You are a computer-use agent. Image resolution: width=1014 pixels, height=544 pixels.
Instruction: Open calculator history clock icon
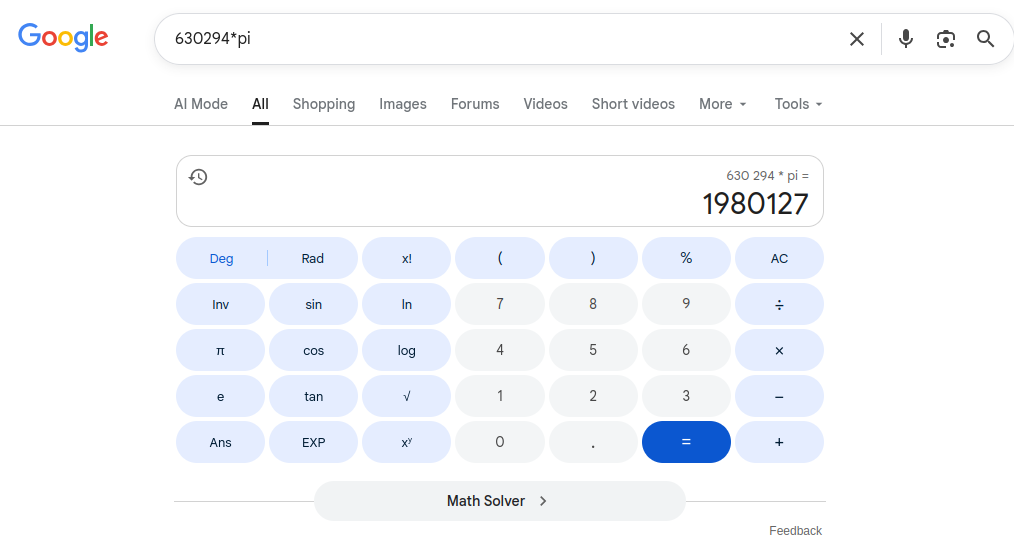coord(198,177)
